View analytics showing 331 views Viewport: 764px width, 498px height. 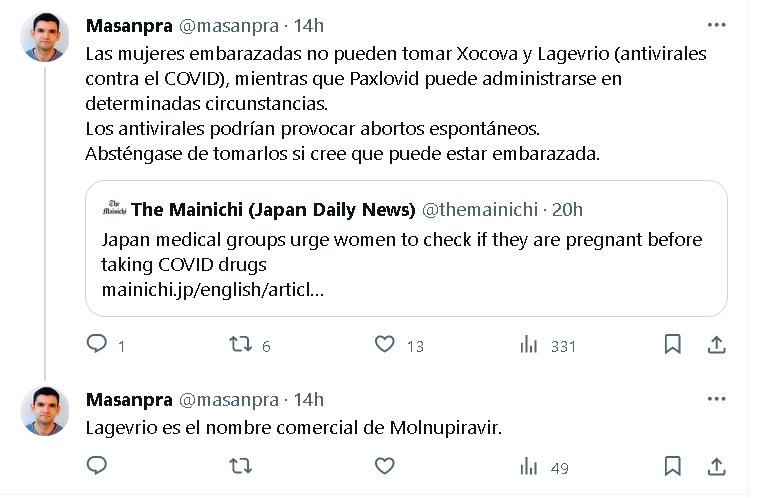(x=530, y=345)
